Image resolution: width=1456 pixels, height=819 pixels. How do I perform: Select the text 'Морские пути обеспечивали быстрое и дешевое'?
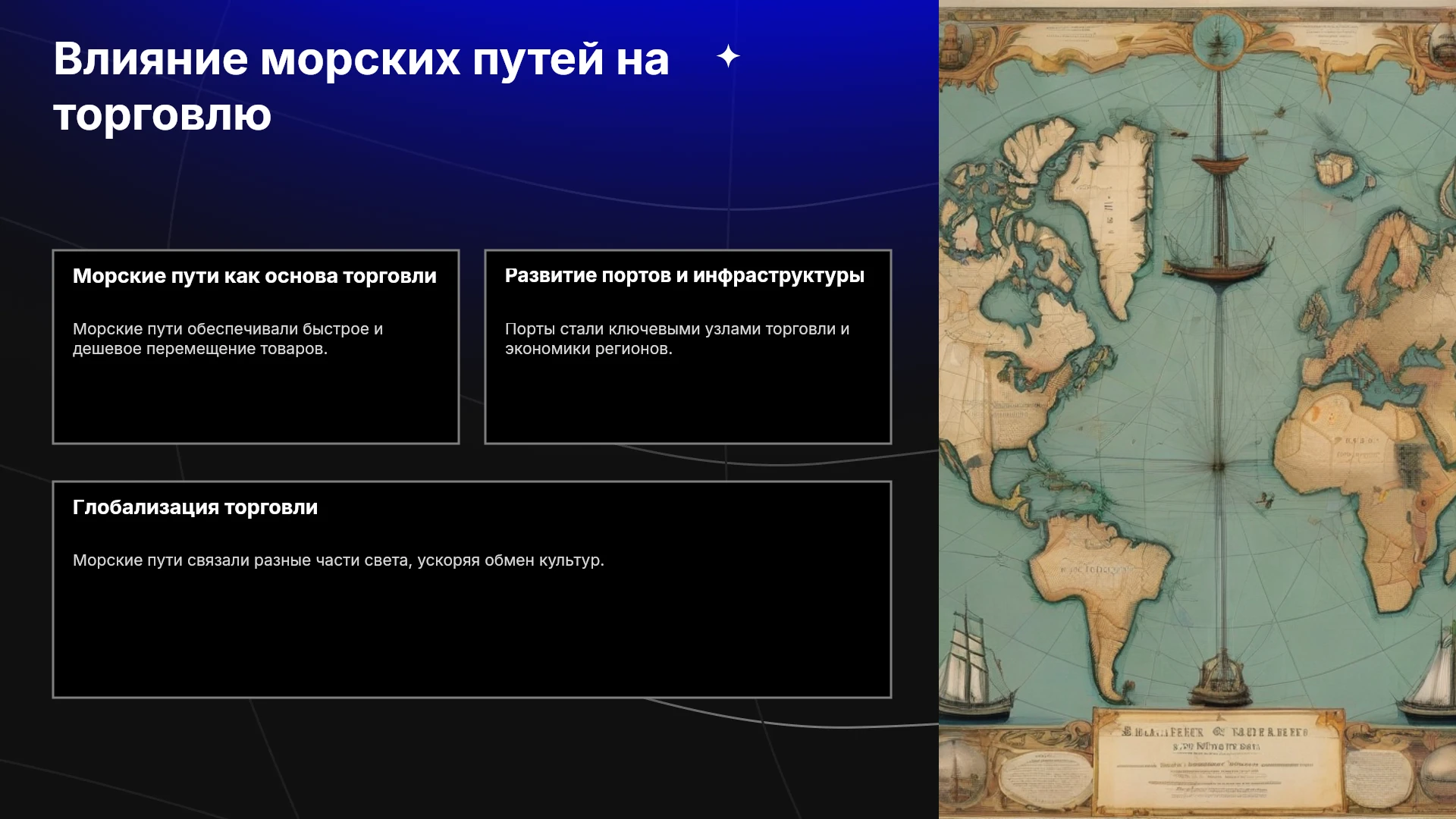pos(227,339)
